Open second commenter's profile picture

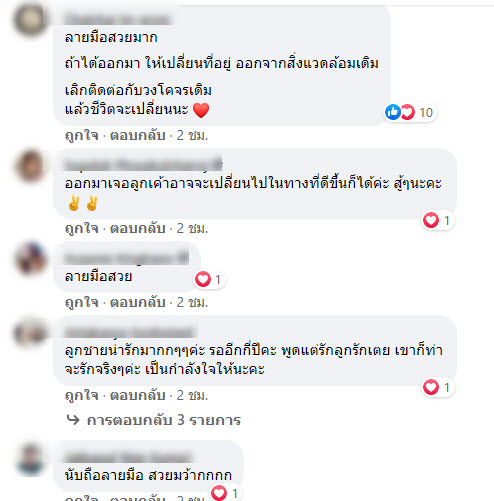tap(30, 166)
